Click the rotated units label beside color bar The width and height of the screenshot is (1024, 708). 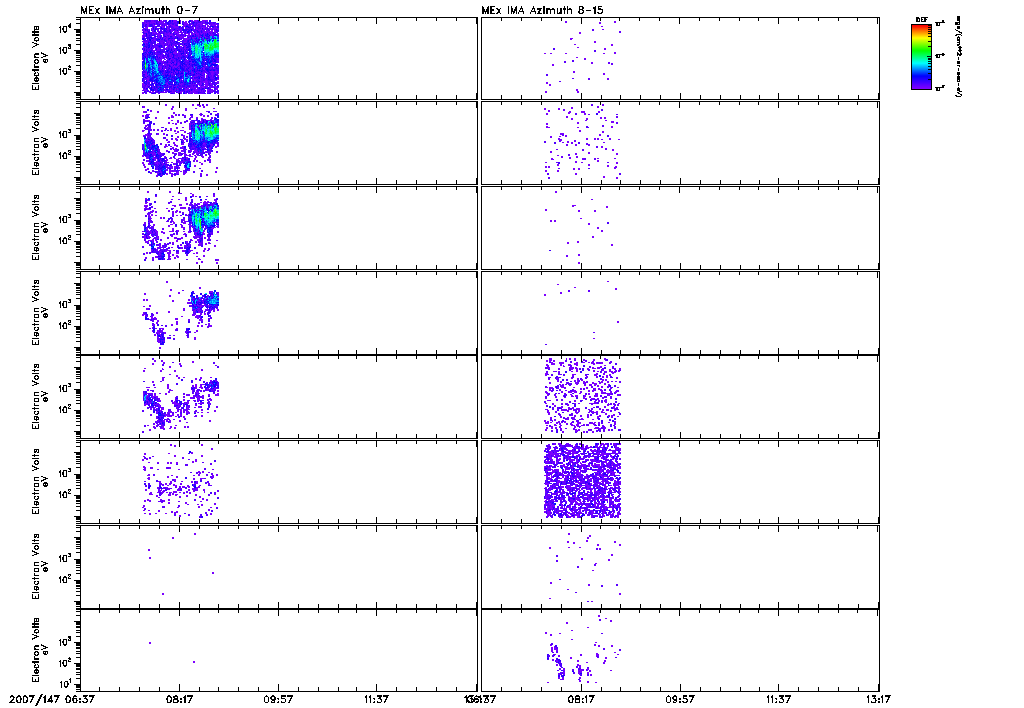(957, 57)
